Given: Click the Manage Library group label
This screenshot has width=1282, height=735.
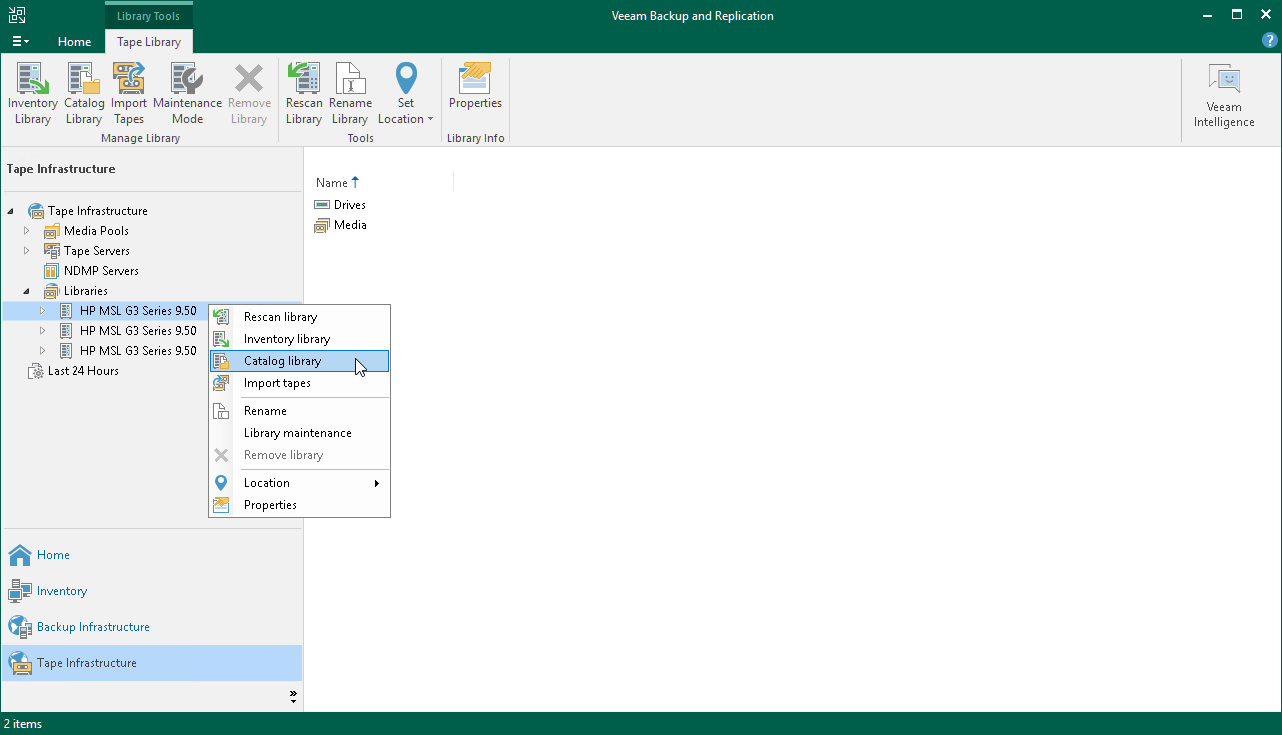Looking at the screenshot, I should click(141, 138).
